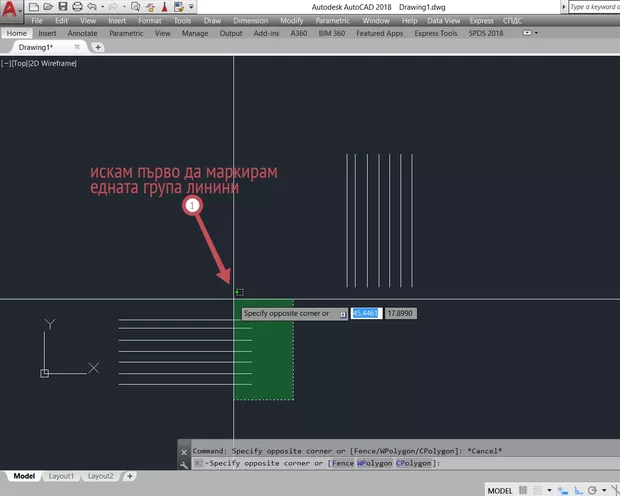
Task: Toggle dynamic input in status bar
Action: (563, 490)
